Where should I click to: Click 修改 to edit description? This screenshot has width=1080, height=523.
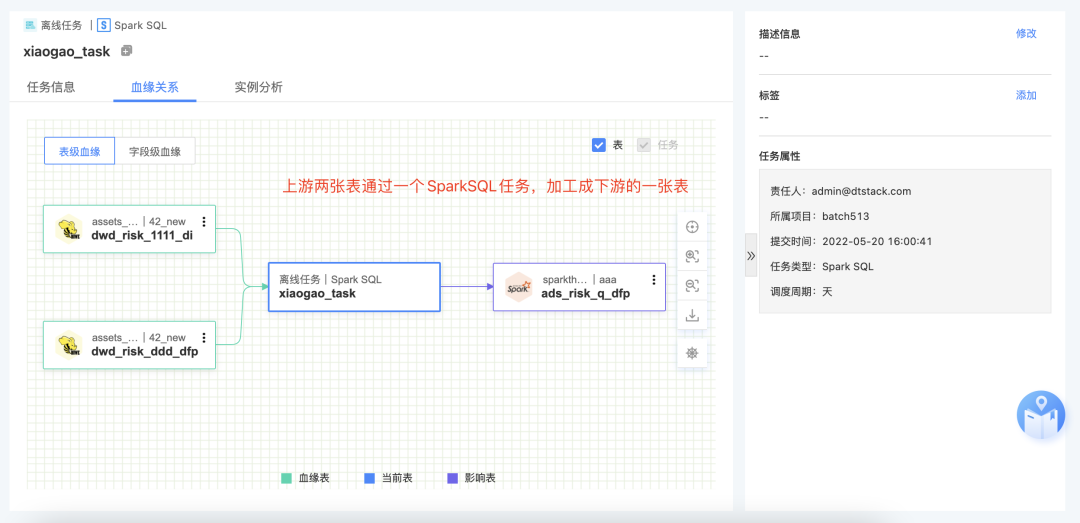[1026, 33]
